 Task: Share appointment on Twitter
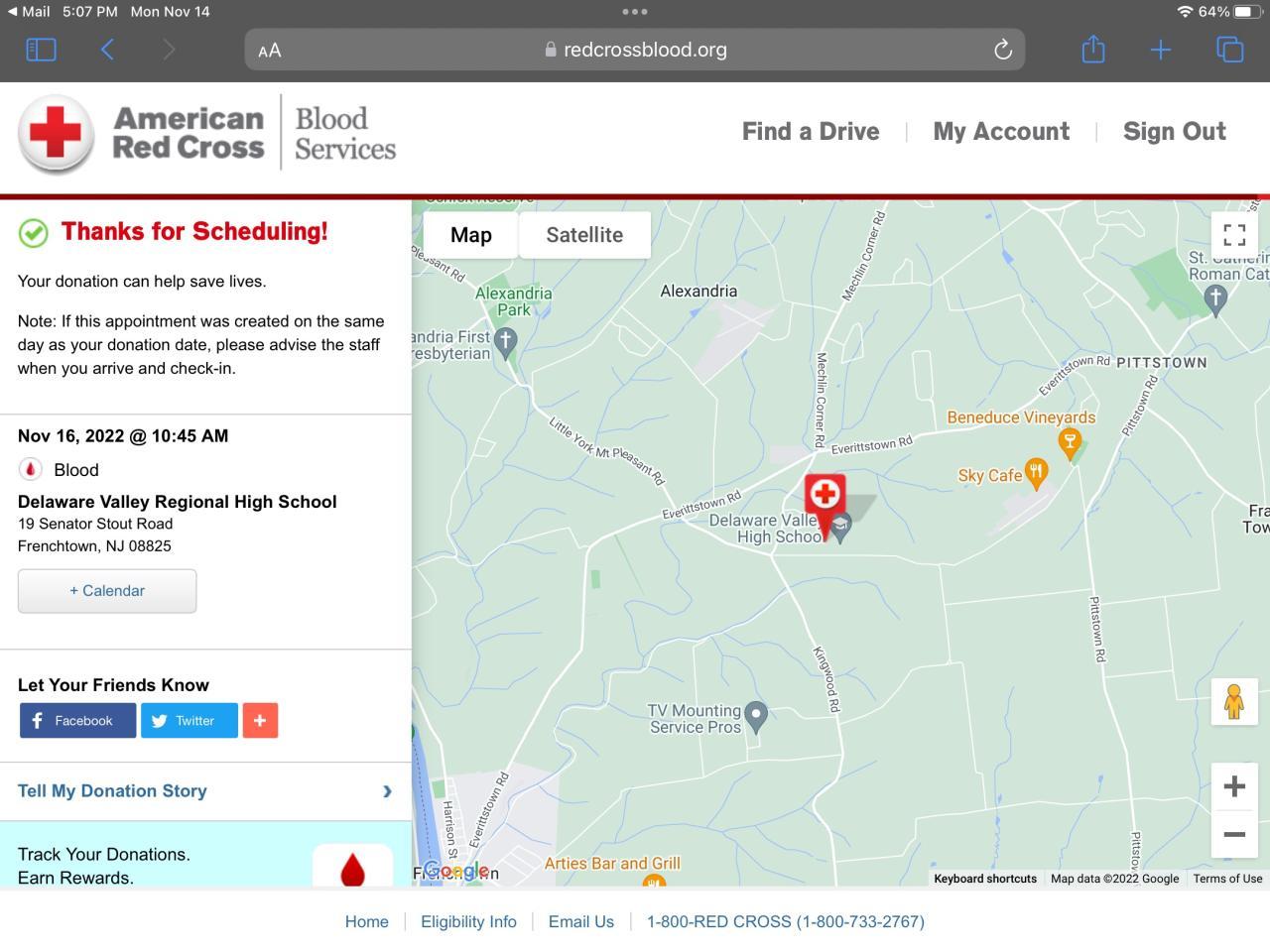point(190,721)
